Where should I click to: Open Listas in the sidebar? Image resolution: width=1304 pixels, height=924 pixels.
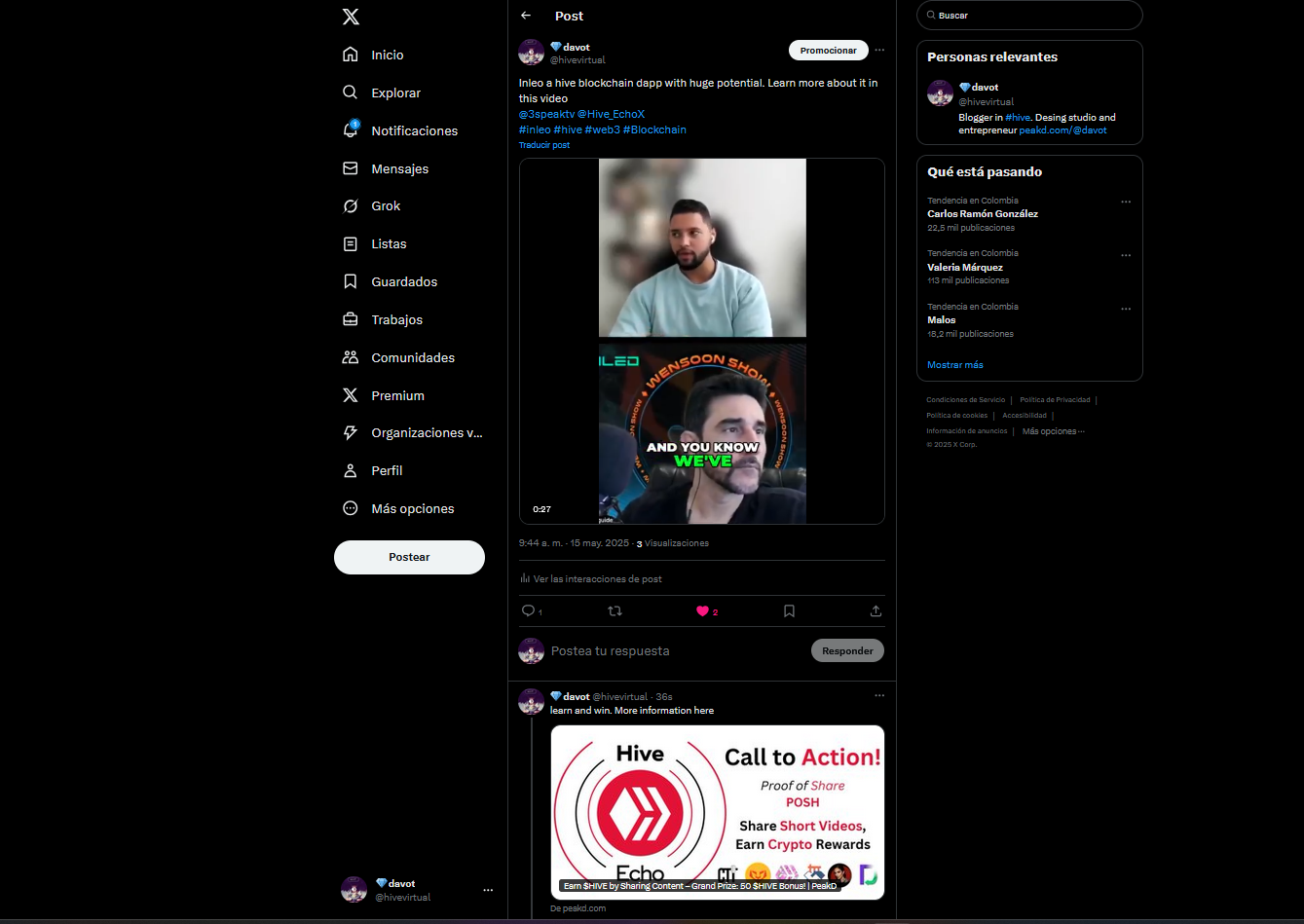375,243
